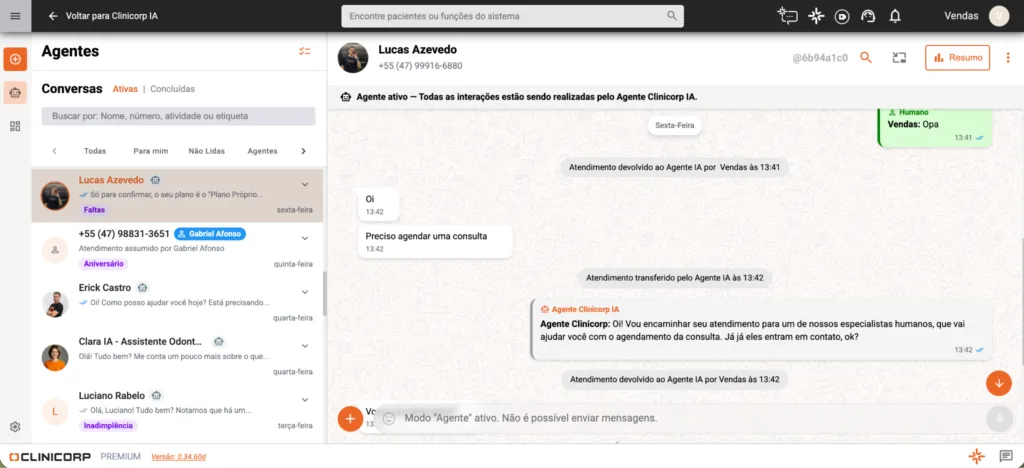Open the three-dot conversation options menu
The width and height of the screenshot is (1024, 468).
[x=1008, y=57]
